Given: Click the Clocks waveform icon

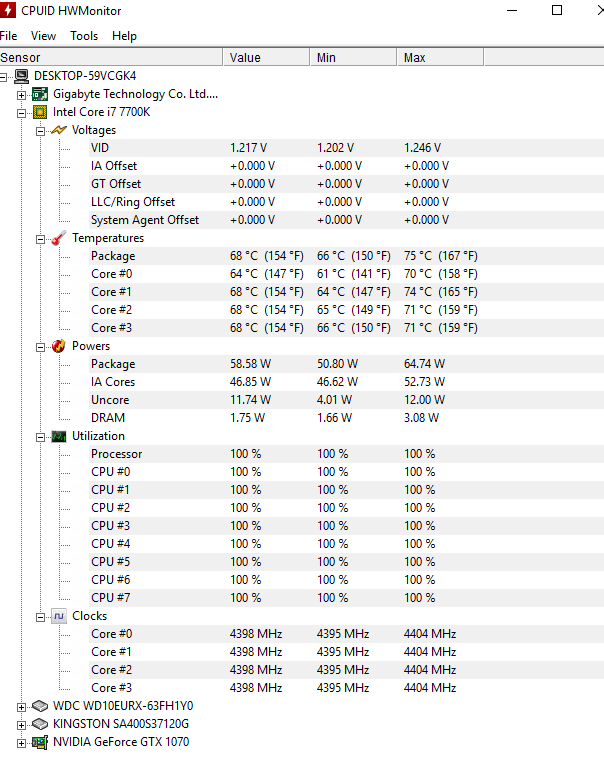Looking at the screenshot, I should click(x=58, y=616).
